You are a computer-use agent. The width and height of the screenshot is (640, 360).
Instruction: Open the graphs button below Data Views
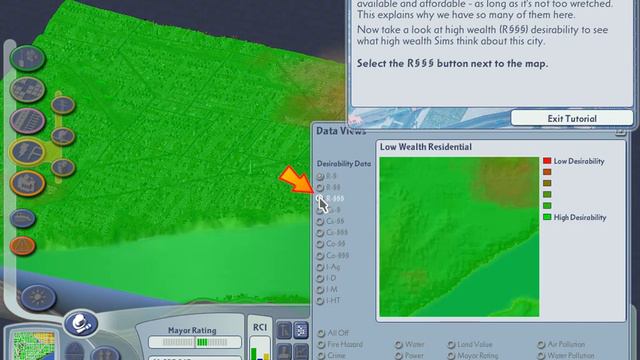point(301,351)
